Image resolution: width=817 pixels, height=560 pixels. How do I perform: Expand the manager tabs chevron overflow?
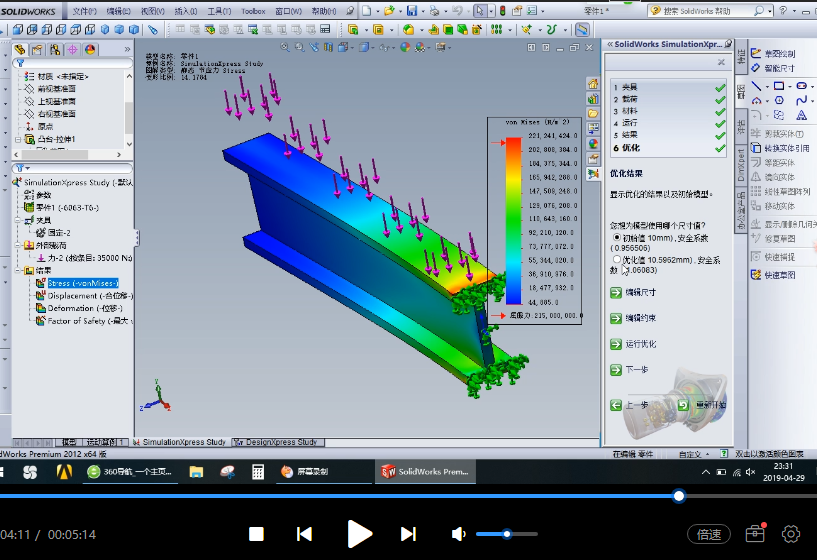click(127, 49)
